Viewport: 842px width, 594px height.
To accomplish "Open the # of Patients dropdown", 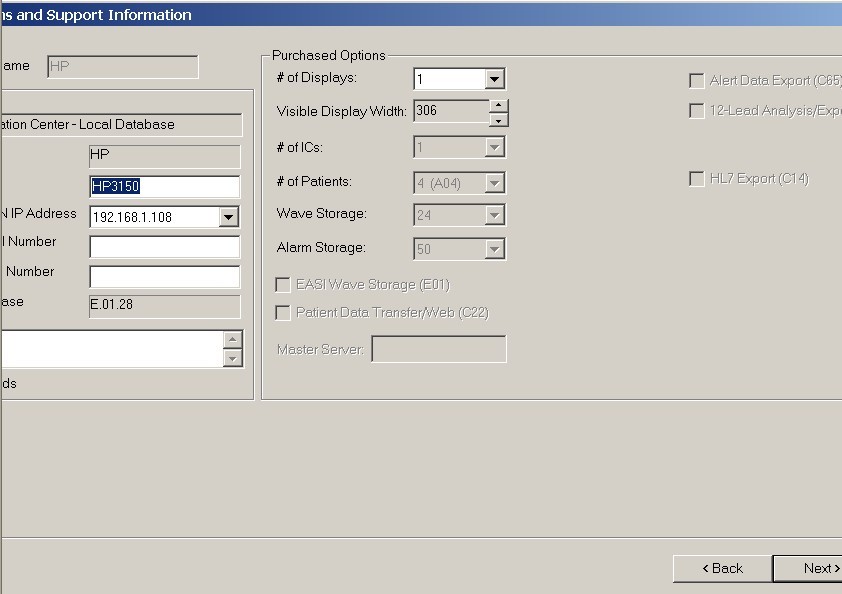I will 494,183.
